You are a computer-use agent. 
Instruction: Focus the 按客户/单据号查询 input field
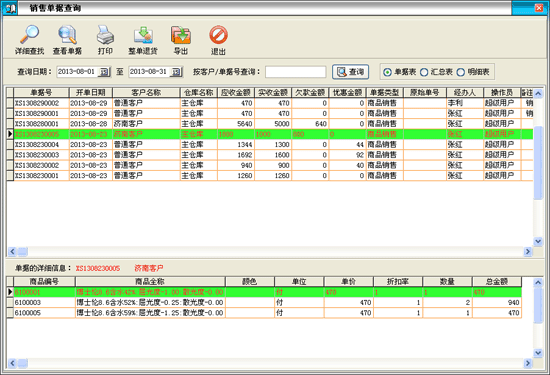click(x=296, y=72)
